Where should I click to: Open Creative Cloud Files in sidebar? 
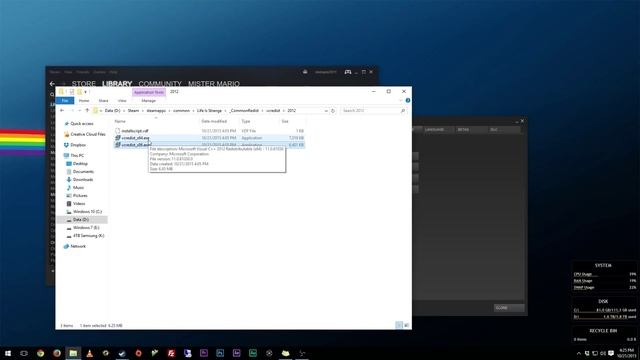[88, 134]
